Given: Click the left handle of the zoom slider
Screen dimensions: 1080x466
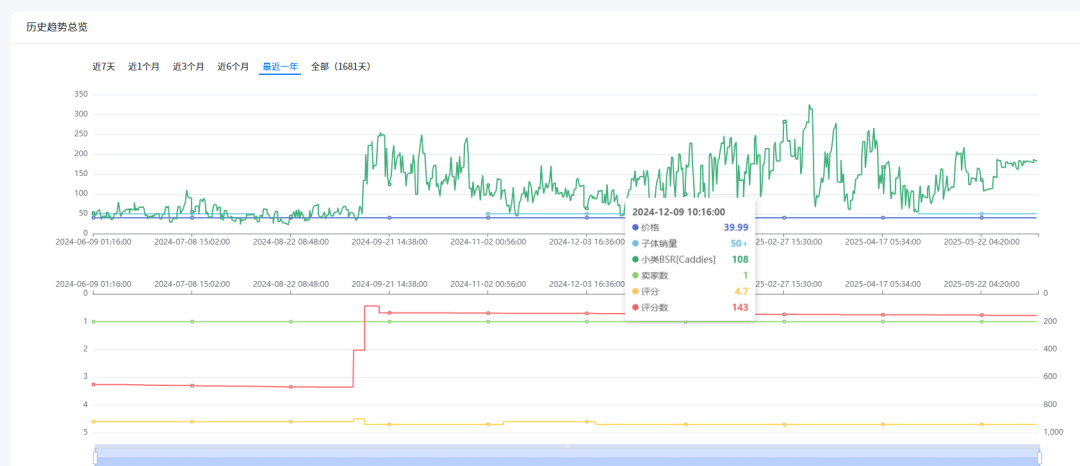Looking at the screenshot, I should click(x=95, y=457).
